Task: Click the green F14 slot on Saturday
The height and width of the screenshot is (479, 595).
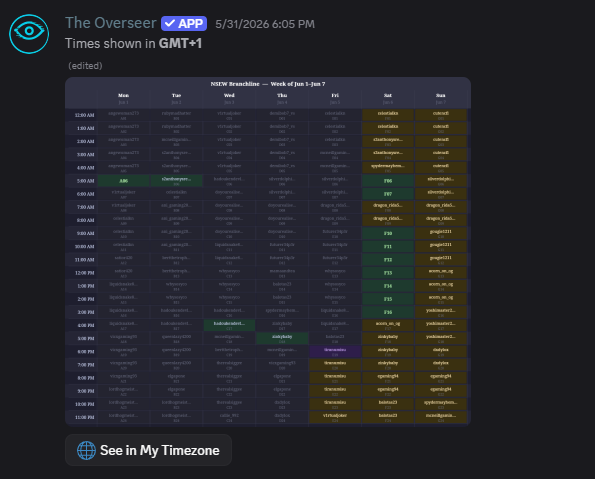Action: tap(388, 286)
